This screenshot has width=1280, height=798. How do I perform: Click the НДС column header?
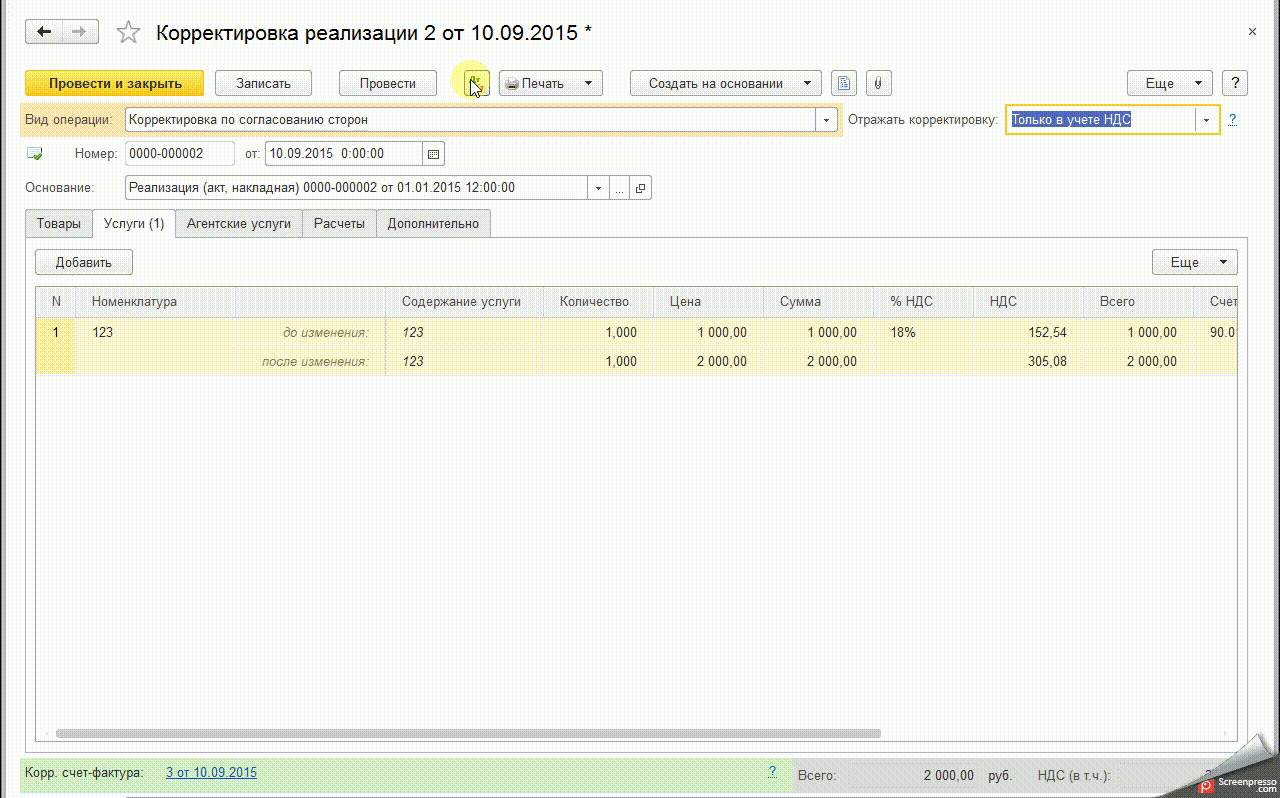point(1028,301)
